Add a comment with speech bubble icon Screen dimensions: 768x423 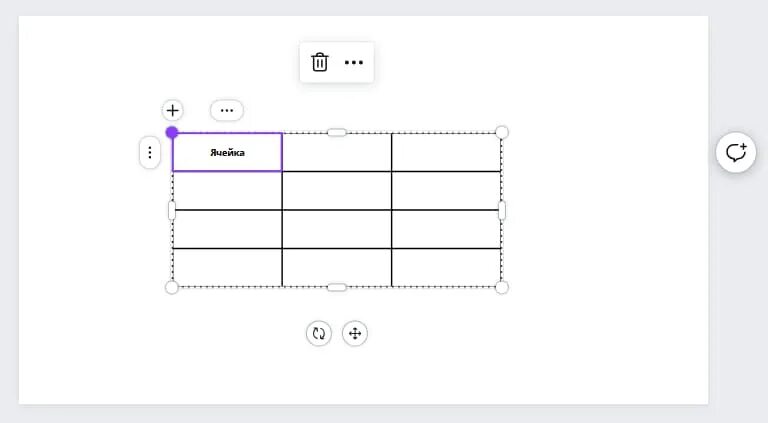click(x=736, y=152)
